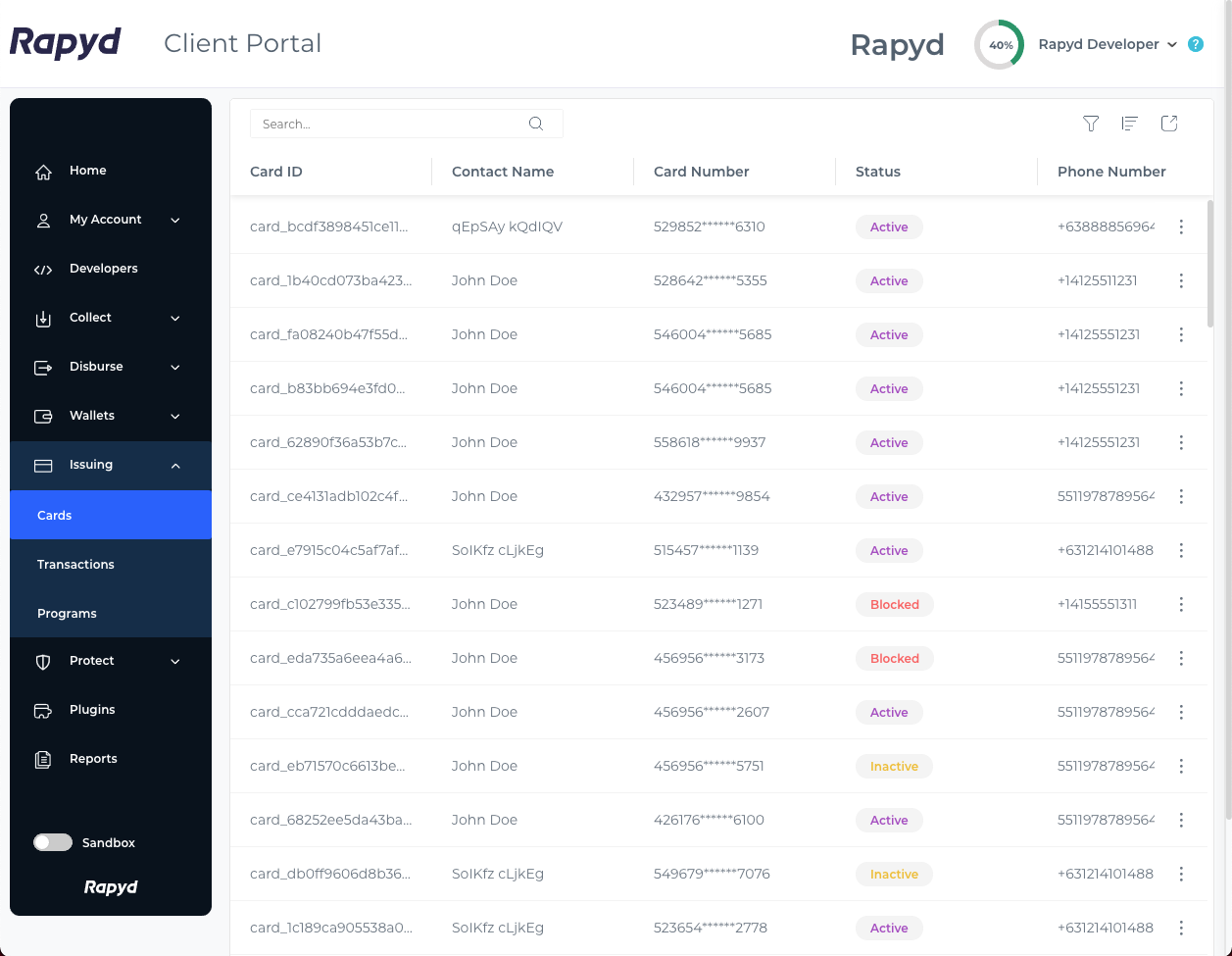This screenshot has width=1232, height=956.
Task: Open row menu for card 558618******9937
Action: 1181,442
